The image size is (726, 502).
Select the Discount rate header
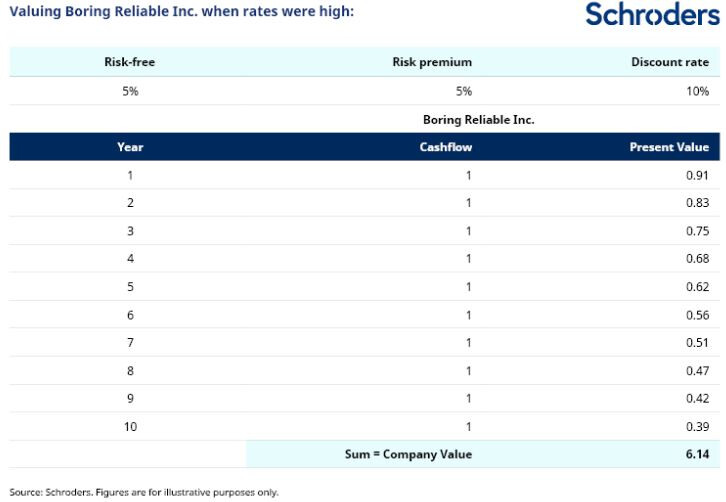[669, 62]
